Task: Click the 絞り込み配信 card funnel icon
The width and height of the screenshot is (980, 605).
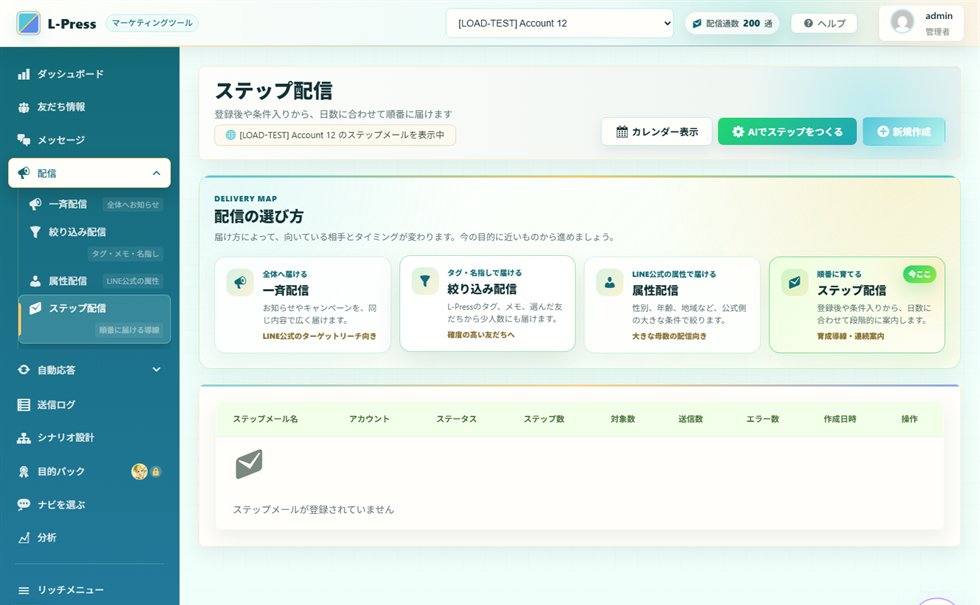Action: point(425,281)
